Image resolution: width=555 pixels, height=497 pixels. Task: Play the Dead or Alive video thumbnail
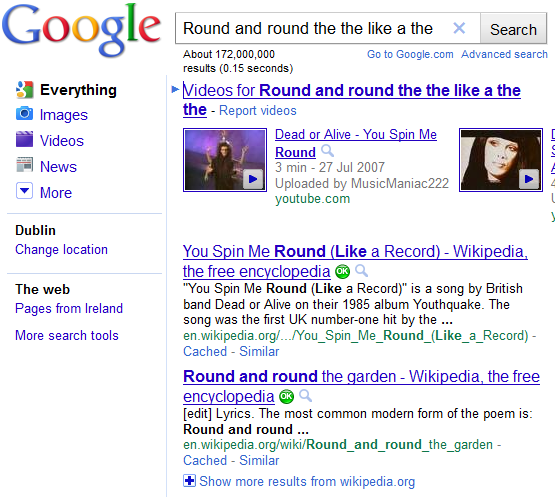225,160
